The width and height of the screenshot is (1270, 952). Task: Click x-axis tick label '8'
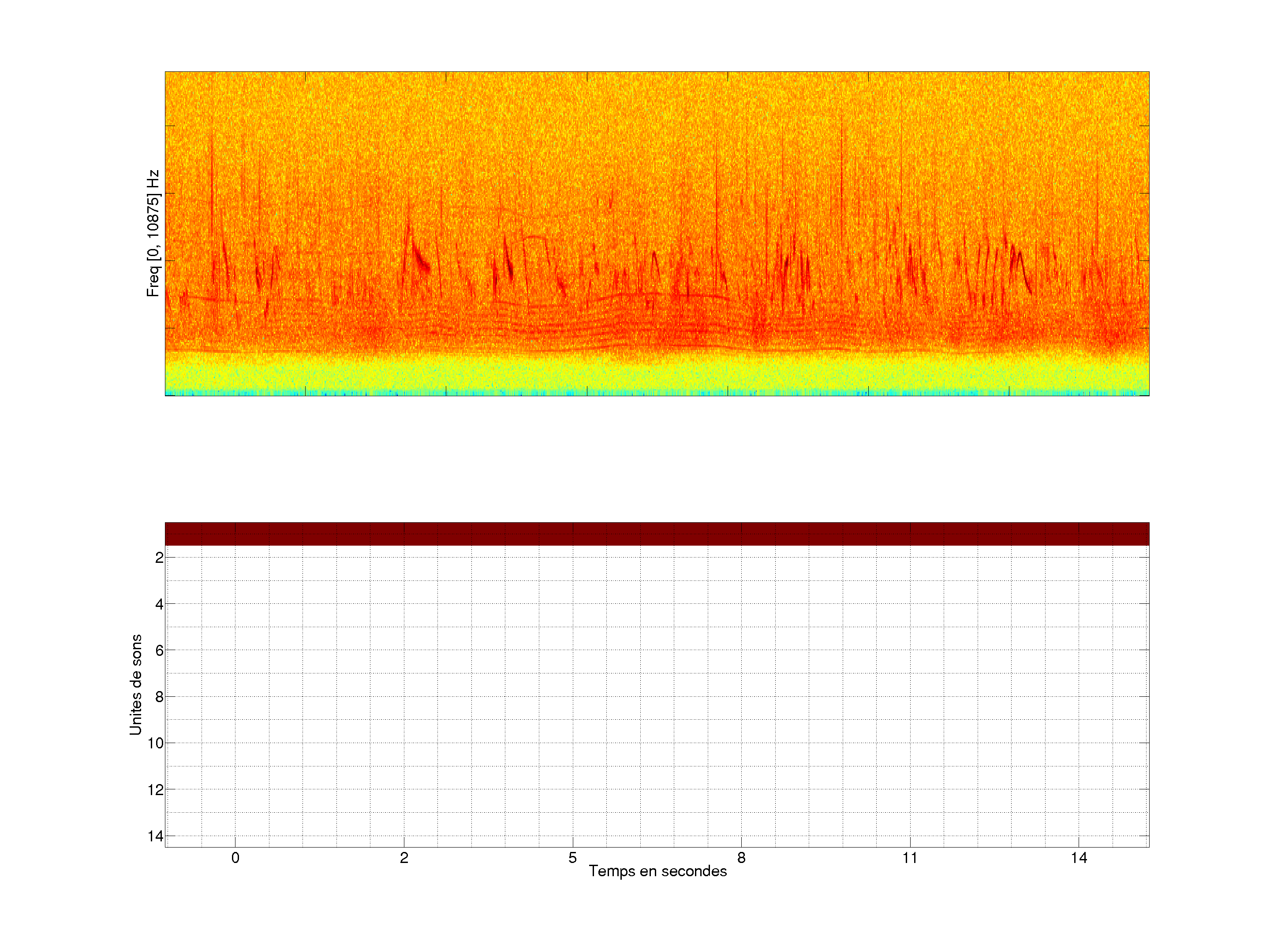point(741,858)
